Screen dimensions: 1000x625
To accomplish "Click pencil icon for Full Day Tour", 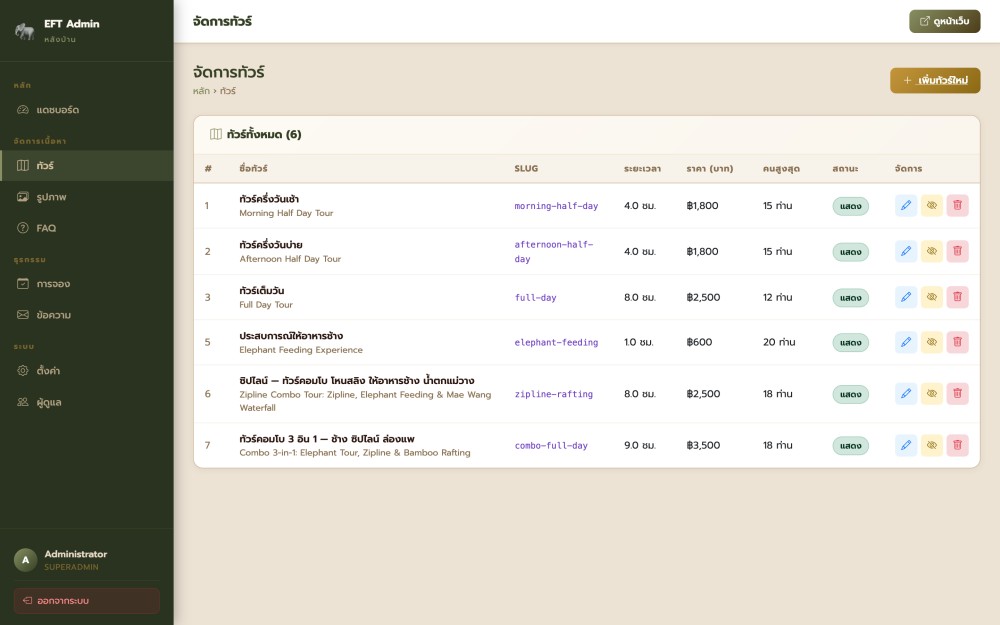I will 905,297.
